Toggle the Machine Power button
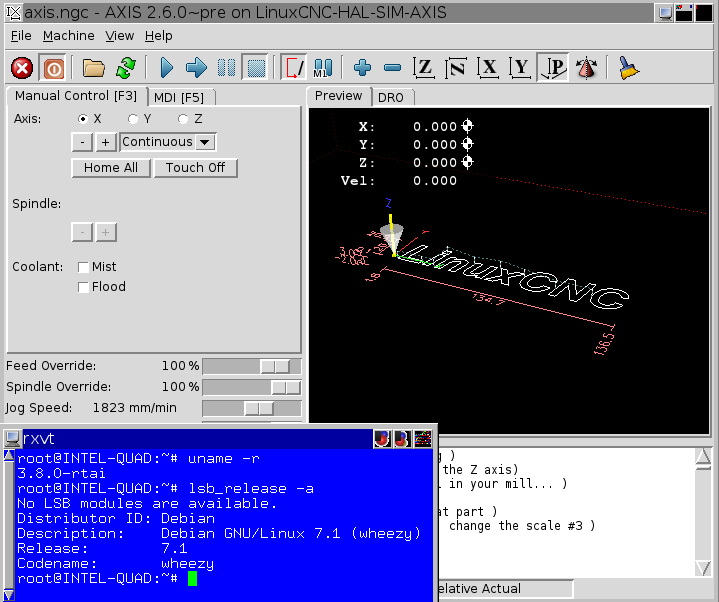This screenshot has width=719, height=602. point(54,68)
